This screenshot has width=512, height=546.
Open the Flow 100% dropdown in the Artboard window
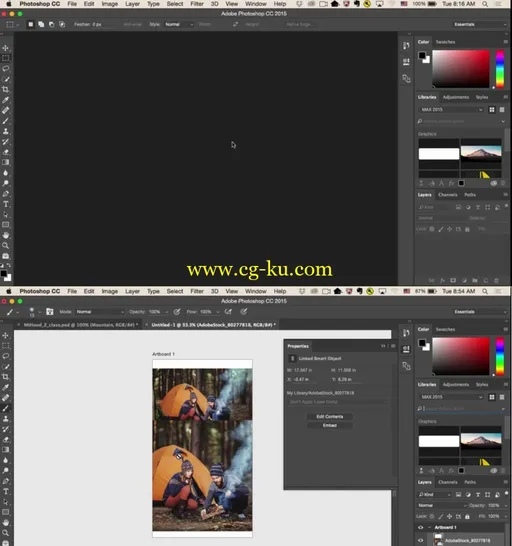pyautogui.click(x=218, y=312)
